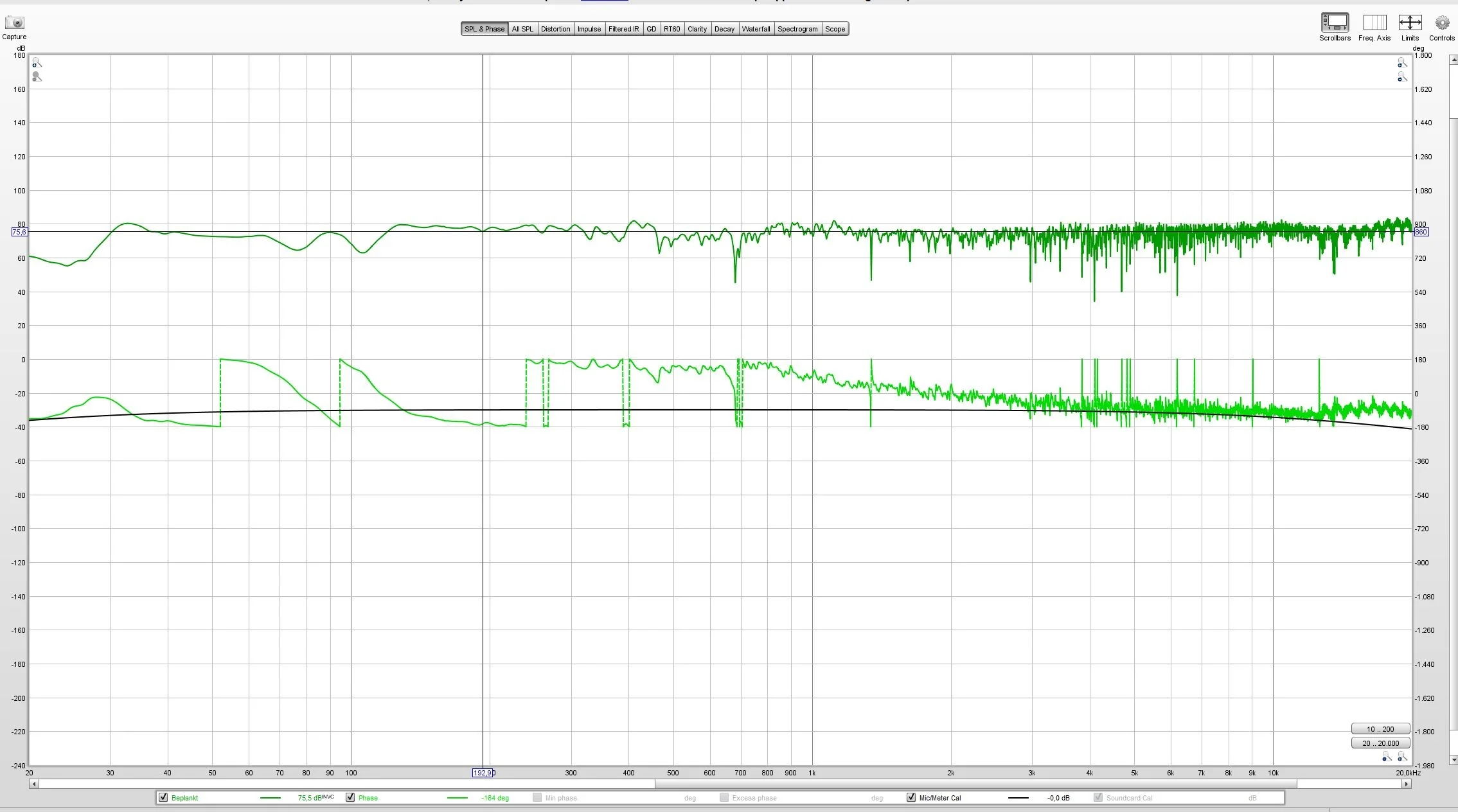Open the Freq. Axis toggle icon
The image size is (1458, 812).
click(x=1374, y=22)
